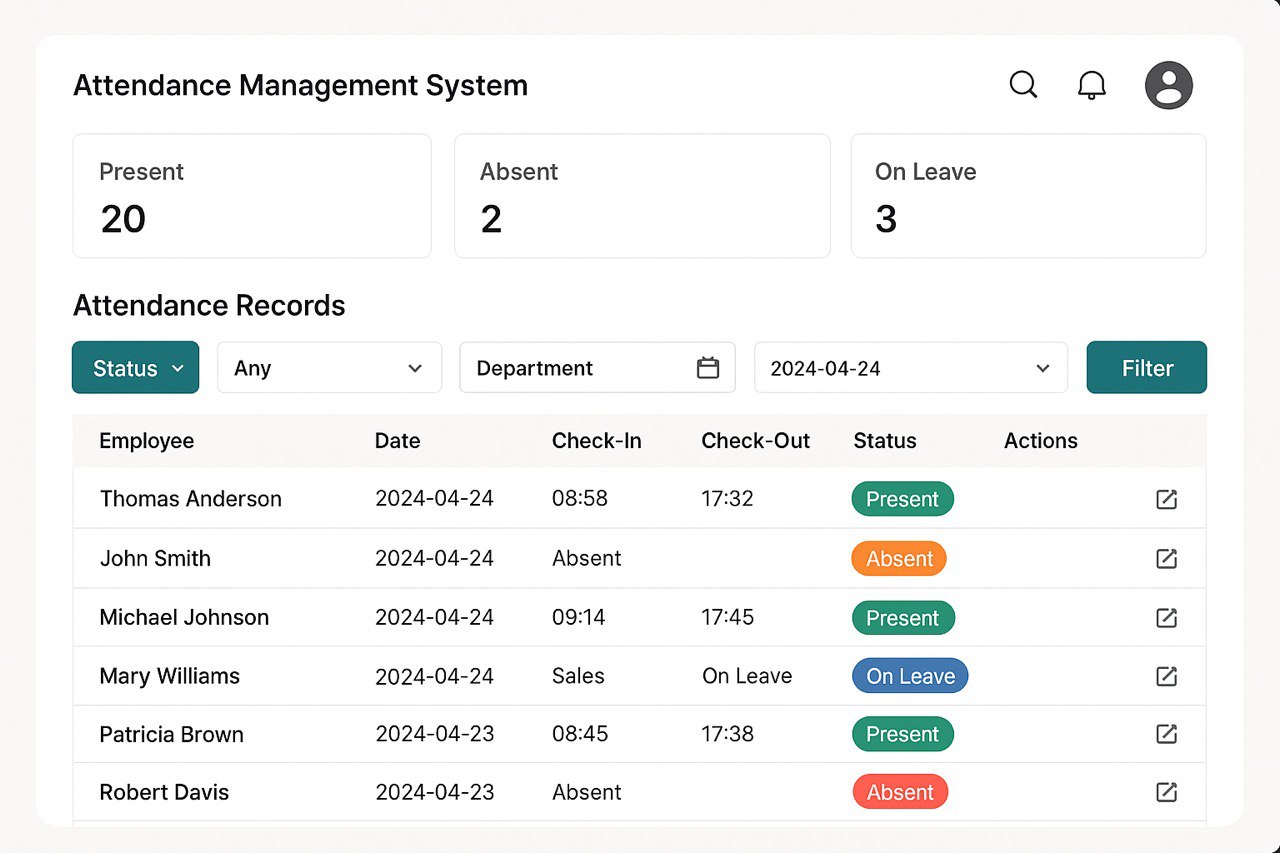Toggle Michael Johnson's Present status badge
This screenshot has width=1280, height=853.
tap(903, 618)
